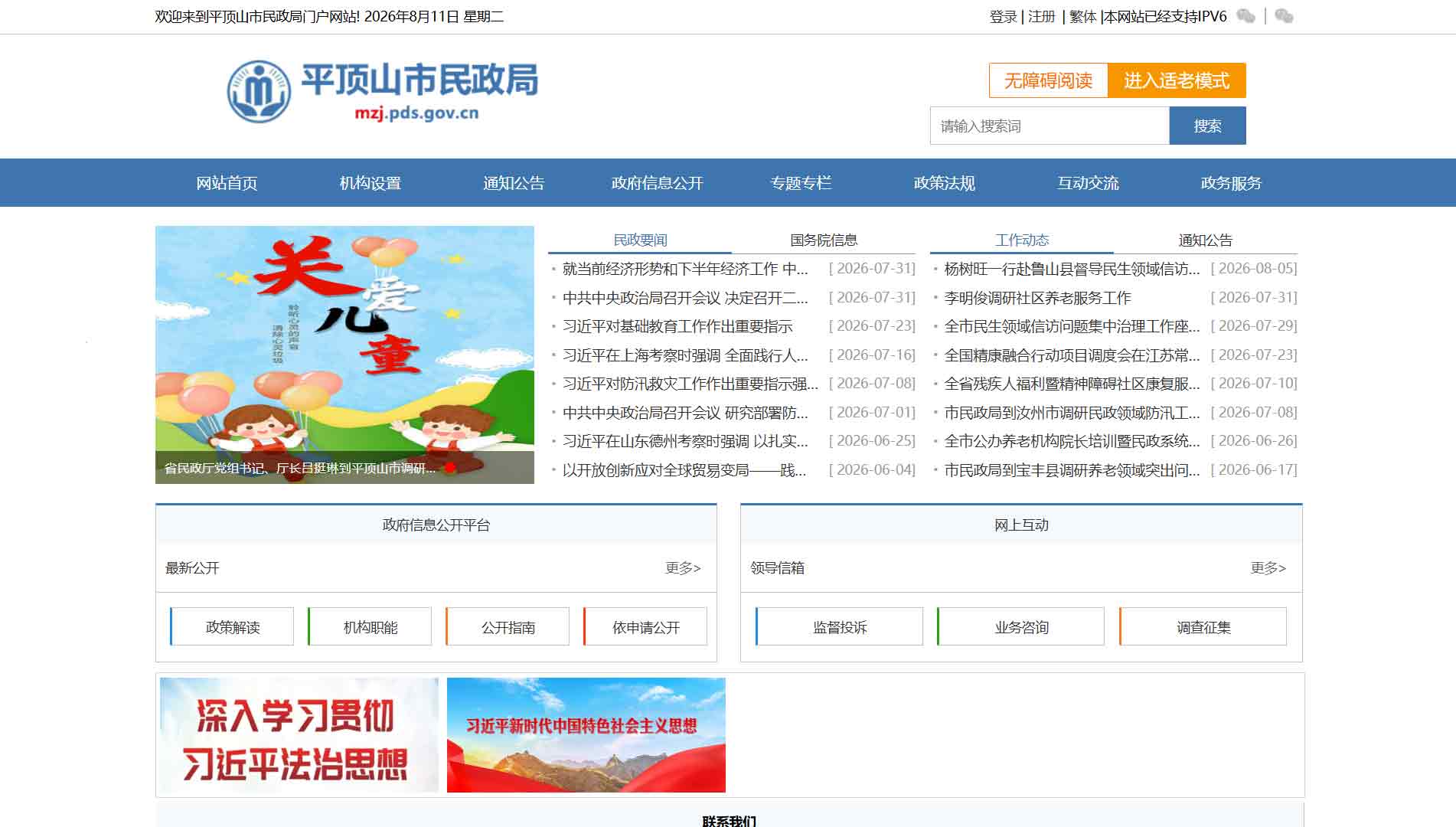Open 政府信息公开 navigation item
The height and width of the screenshot is (827, 1456).
point(657,183)
